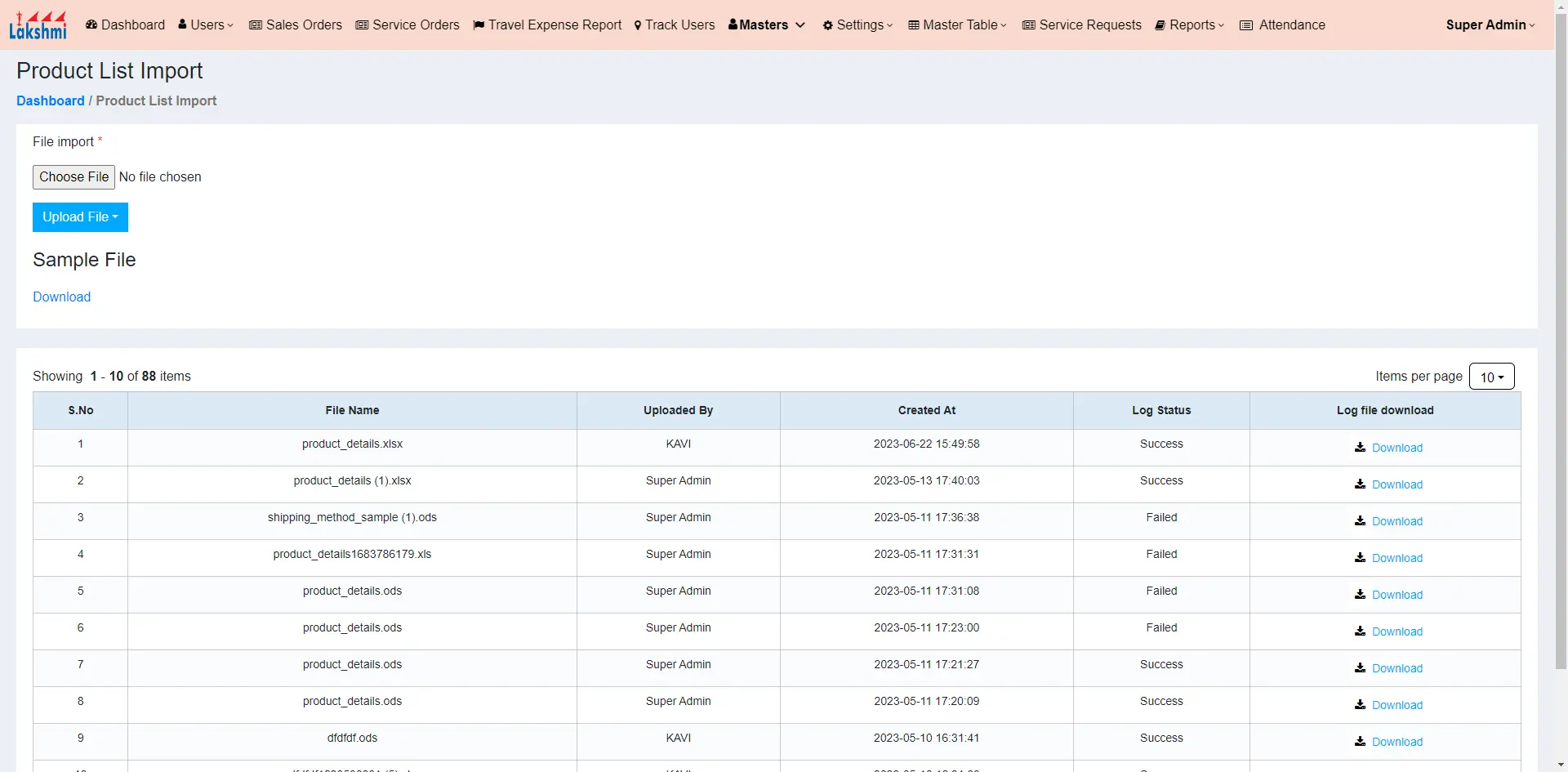This screenshot has height=772, width=1568.
Task: Open the Super Admin account menu
Action: [x=1490, y=25]
